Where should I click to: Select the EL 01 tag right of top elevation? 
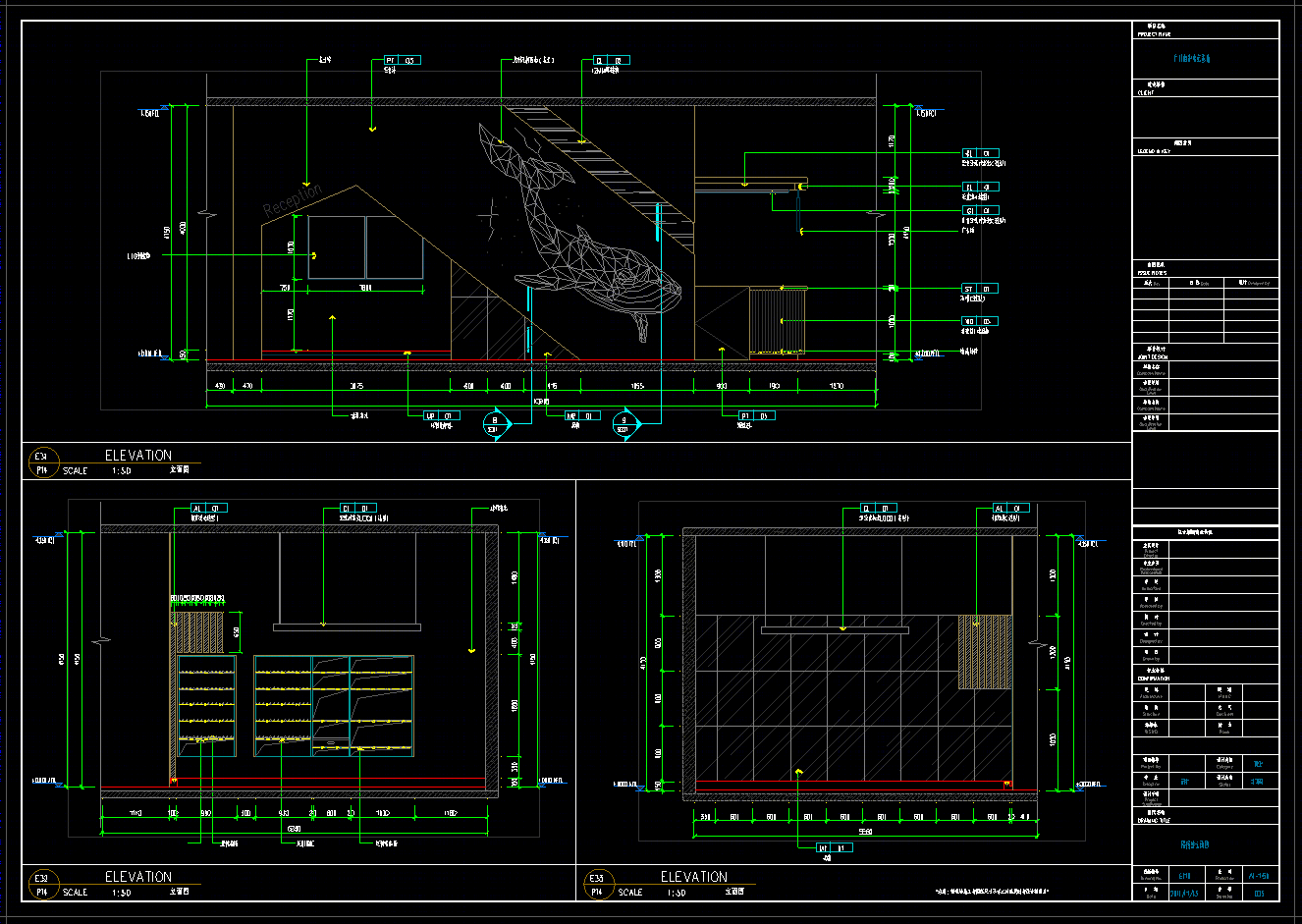coord(980,153)
